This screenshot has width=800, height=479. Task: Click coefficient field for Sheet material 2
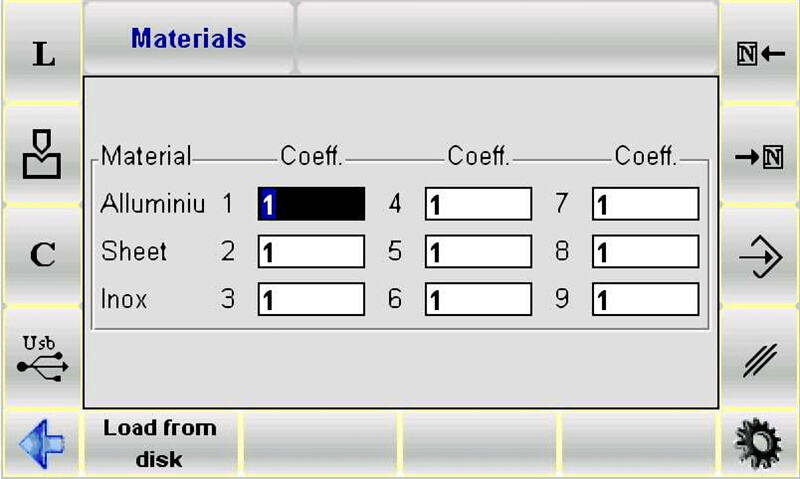tap(311, 252)
